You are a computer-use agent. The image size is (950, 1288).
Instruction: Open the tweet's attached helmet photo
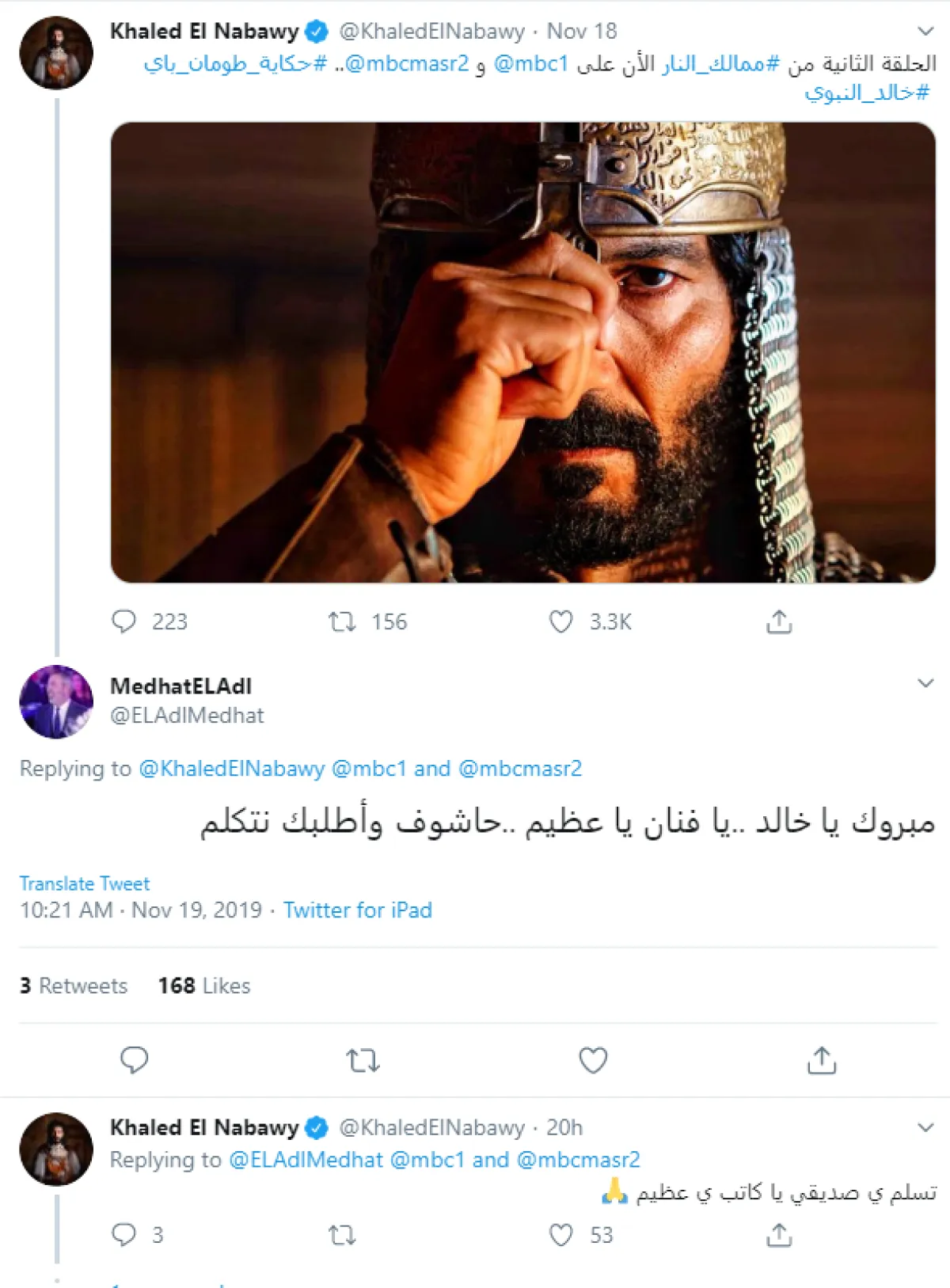[522, 352]
